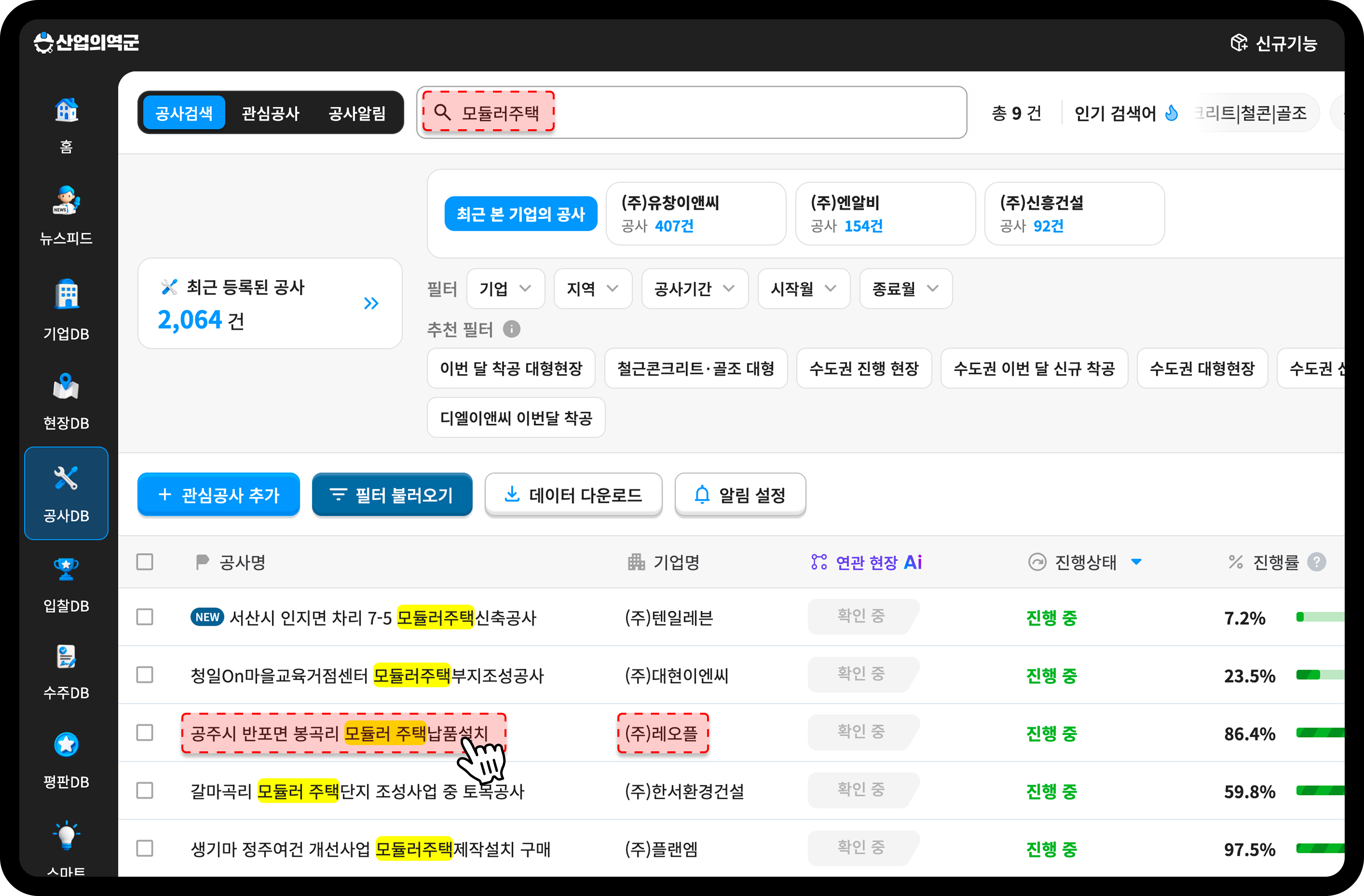Viewport: 1364px width, 896px height.
Task: Click the search input field with 모듈러주택
Action: [x=692, y=113]
